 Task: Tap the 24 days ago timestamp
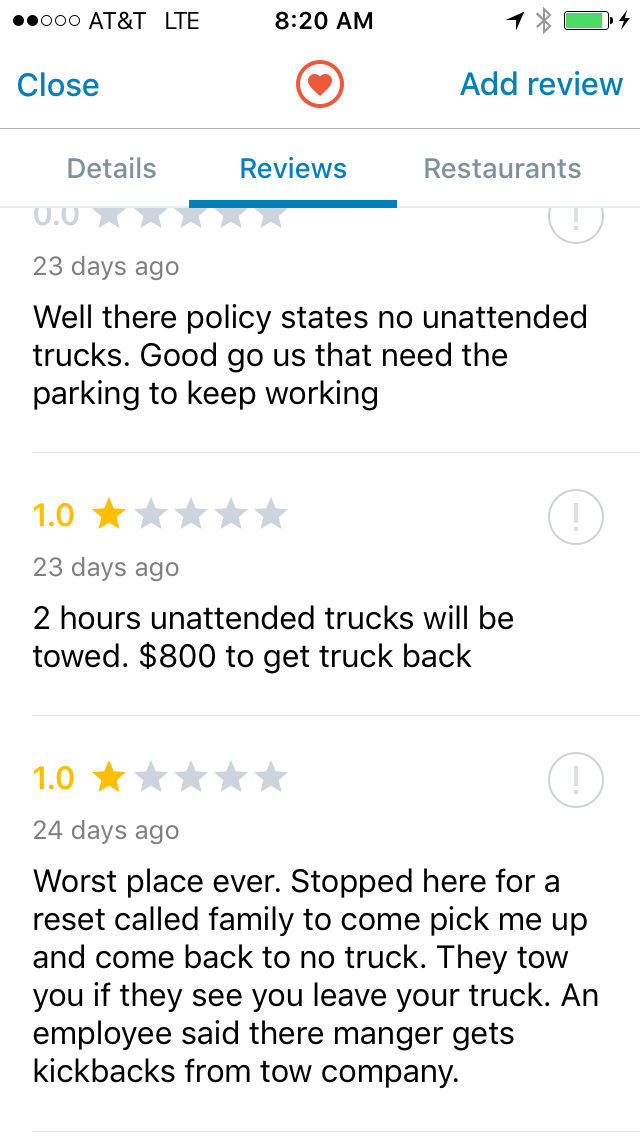point(106,831)
